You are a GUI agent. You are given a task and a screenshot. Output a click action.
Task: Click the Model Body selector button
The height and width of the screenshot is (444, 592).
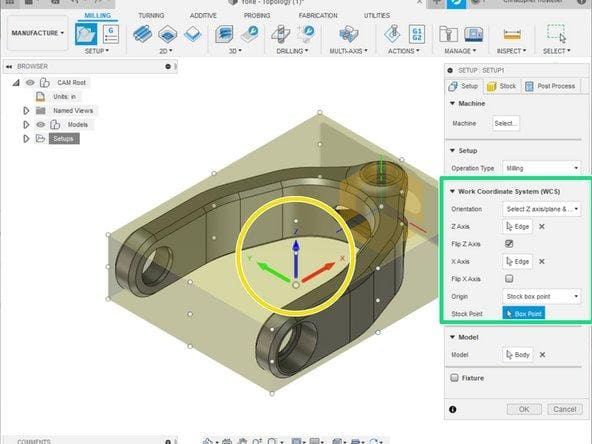click(x=518, y=355)
